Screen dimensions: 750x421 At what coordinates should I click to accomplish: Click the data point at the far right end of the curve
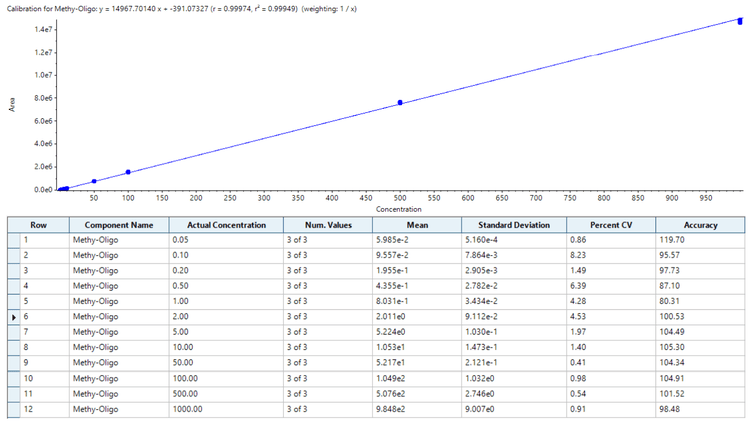740,20
